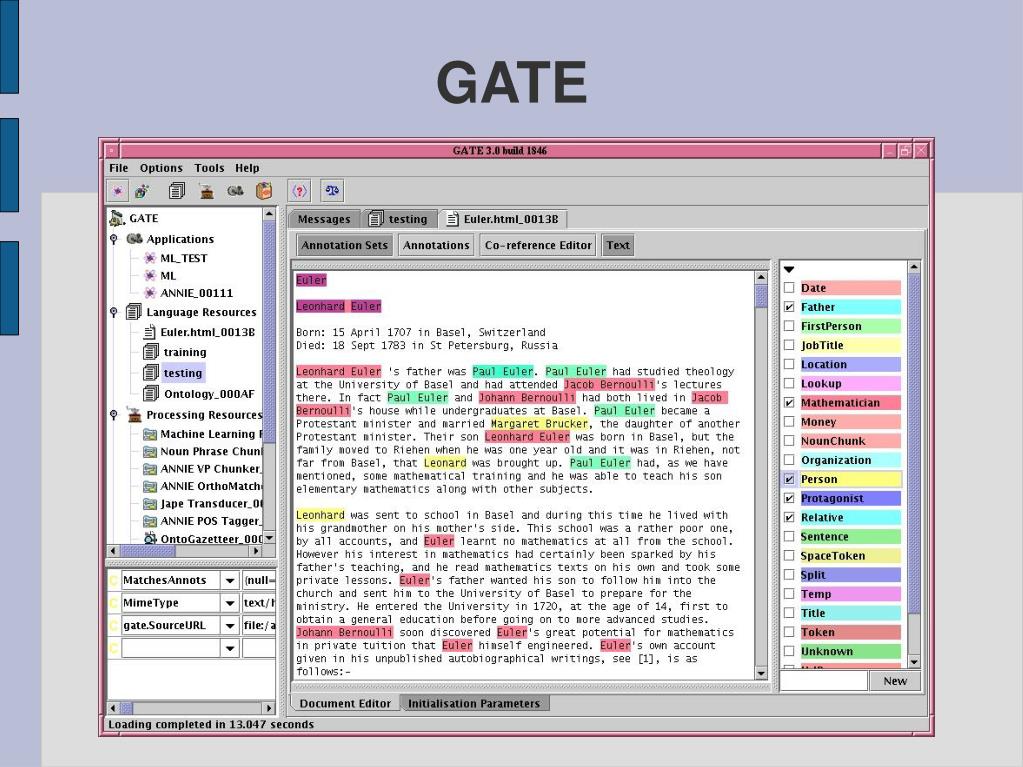The width and height of the screenshot is (1023, 767).
Task: Uncheck the Protagonist annotation checkbox
Action: [x=789, y=498]
